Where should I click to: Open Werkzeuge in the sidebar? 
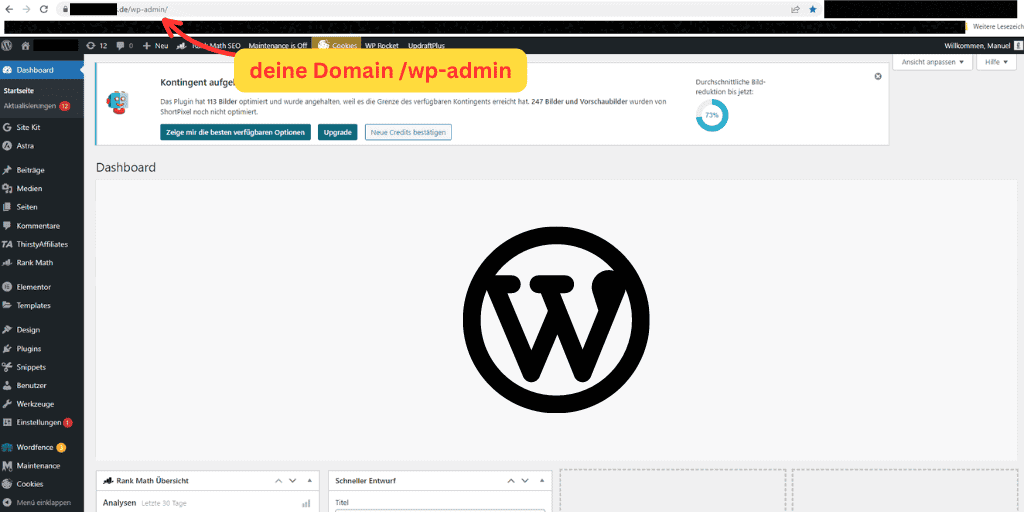(42, 404)
